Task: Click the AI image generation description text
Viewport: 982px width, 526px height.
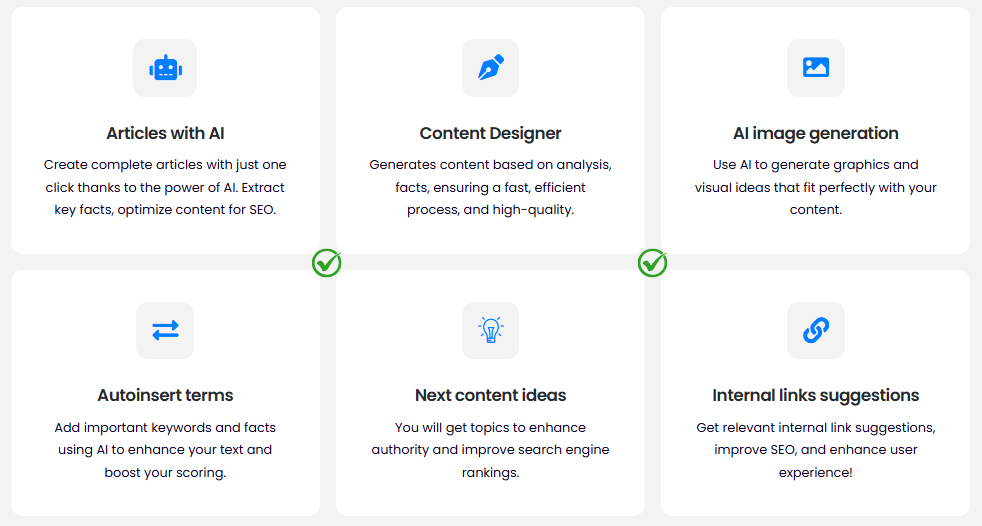Action: [x=815, y=187]
